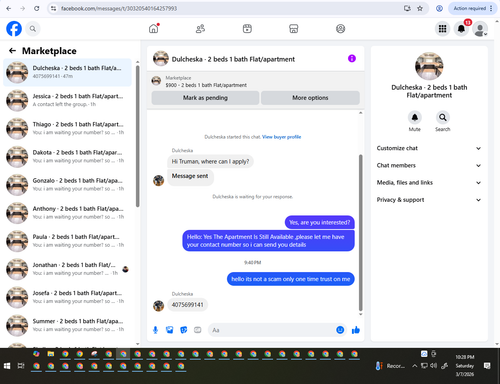Open Jonathan conversation
500x384 pixels.
[67, 269]
